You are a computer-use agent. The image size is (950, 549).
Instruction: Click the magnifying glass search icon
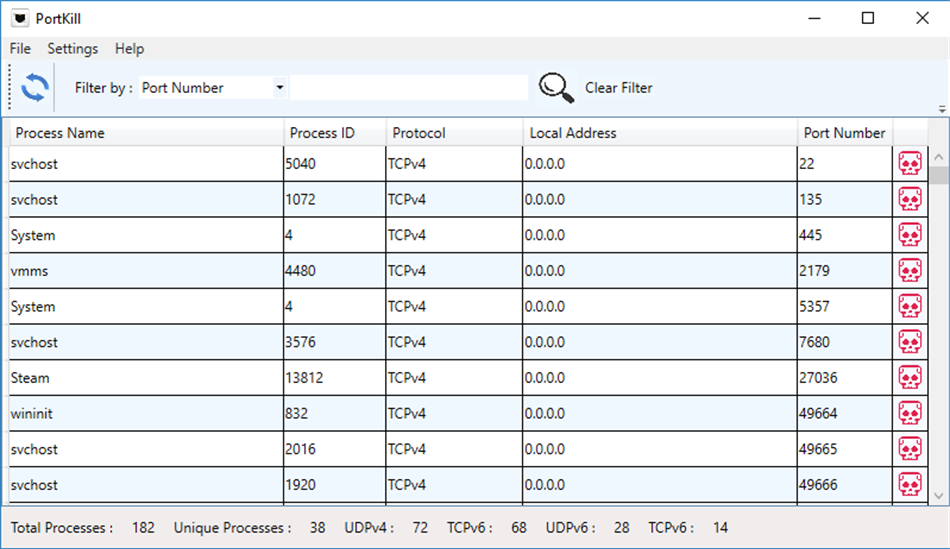(x=556, y=88)
